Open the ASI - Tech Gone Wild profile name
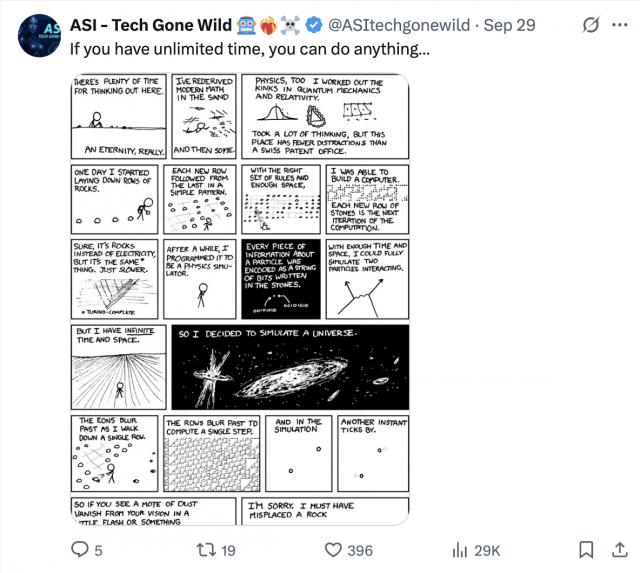 [152, 24]
